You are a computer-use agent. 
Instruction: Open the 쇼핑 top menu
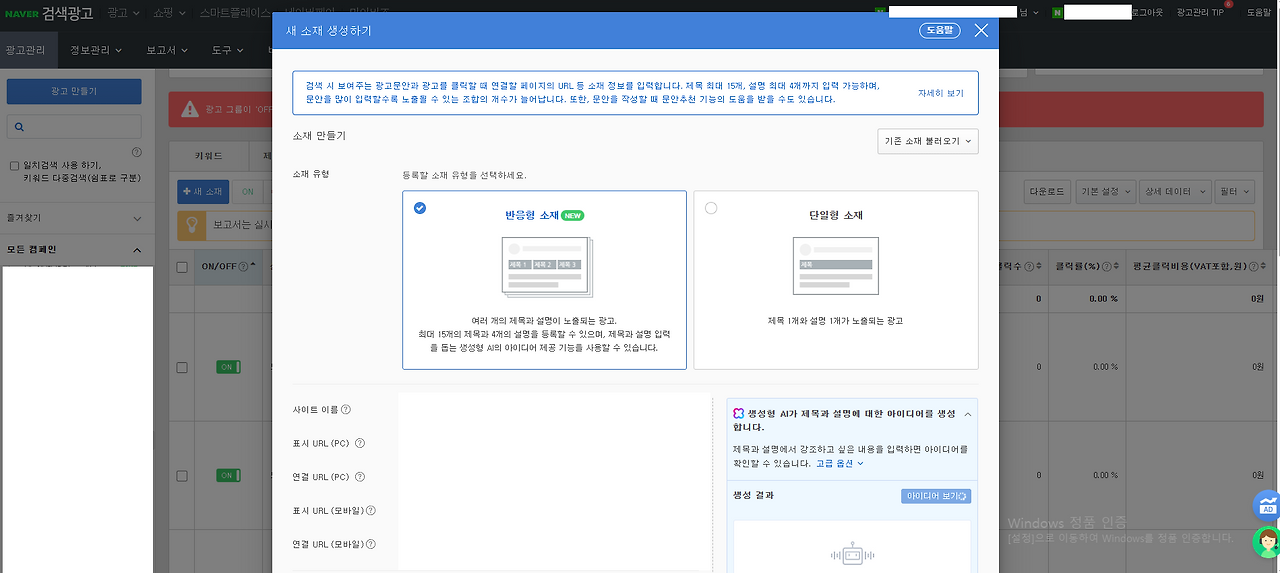click(x=170, y=12)
